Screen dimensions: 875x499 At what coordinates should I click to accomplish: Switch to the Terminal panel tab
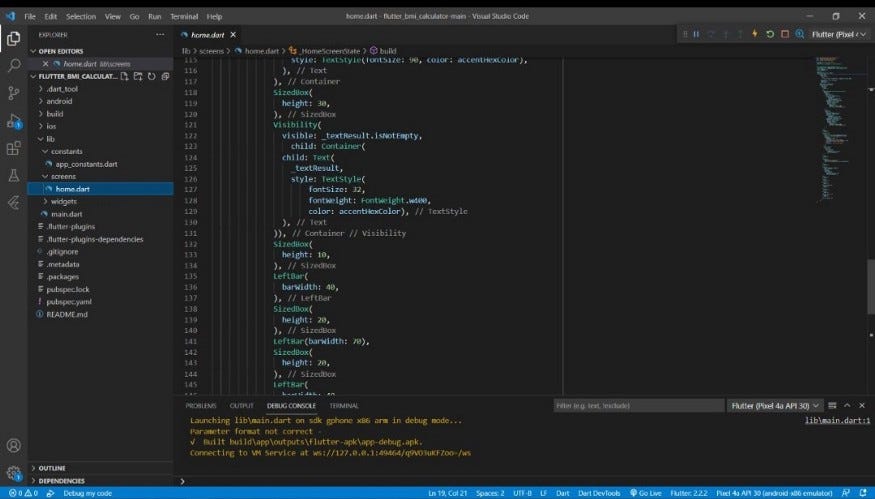pyautogui.click(x=344, y=406)
